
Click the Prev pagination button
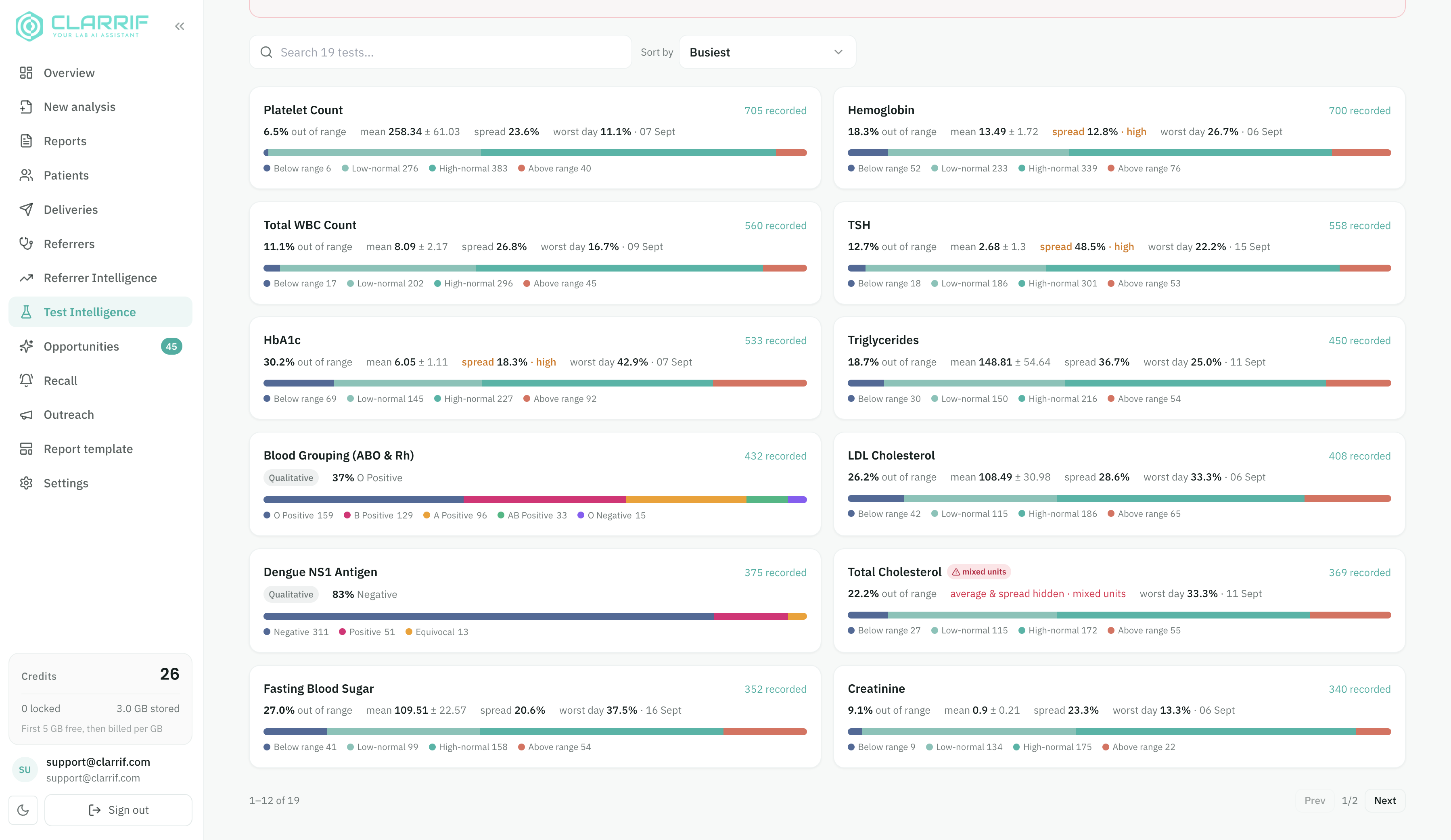[x=1315, y=800]
